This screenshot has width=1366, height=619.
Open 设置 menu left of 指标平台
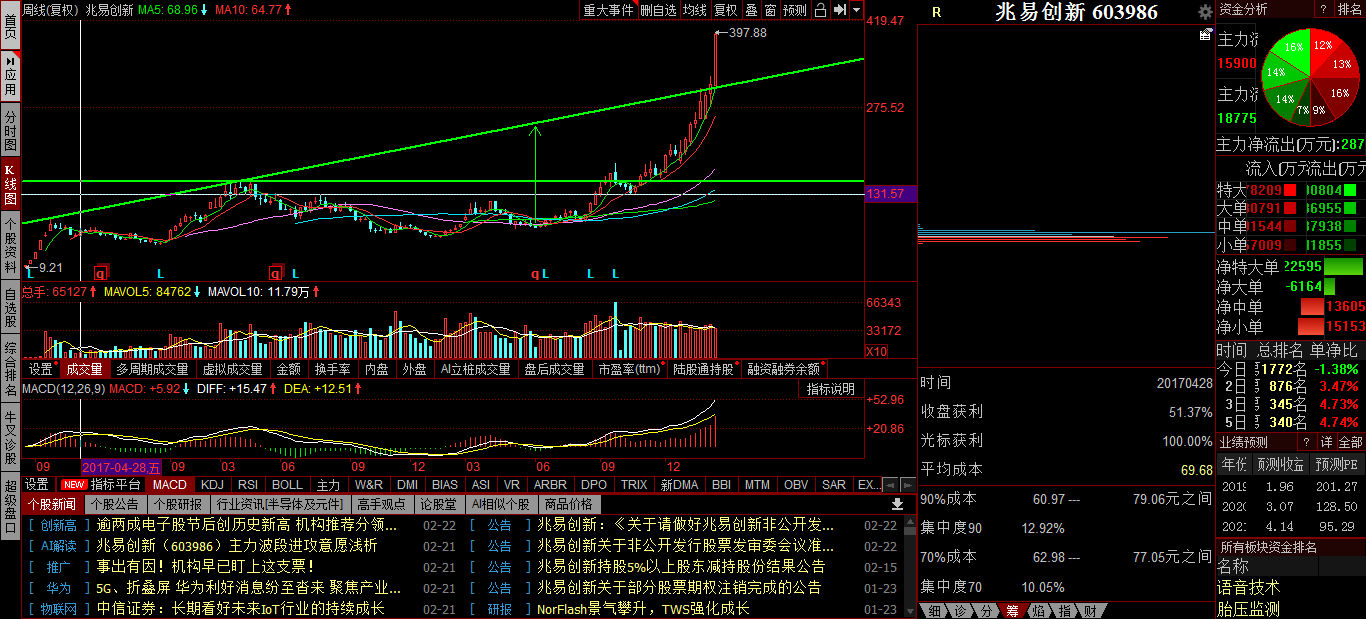[x=37, y=484]
